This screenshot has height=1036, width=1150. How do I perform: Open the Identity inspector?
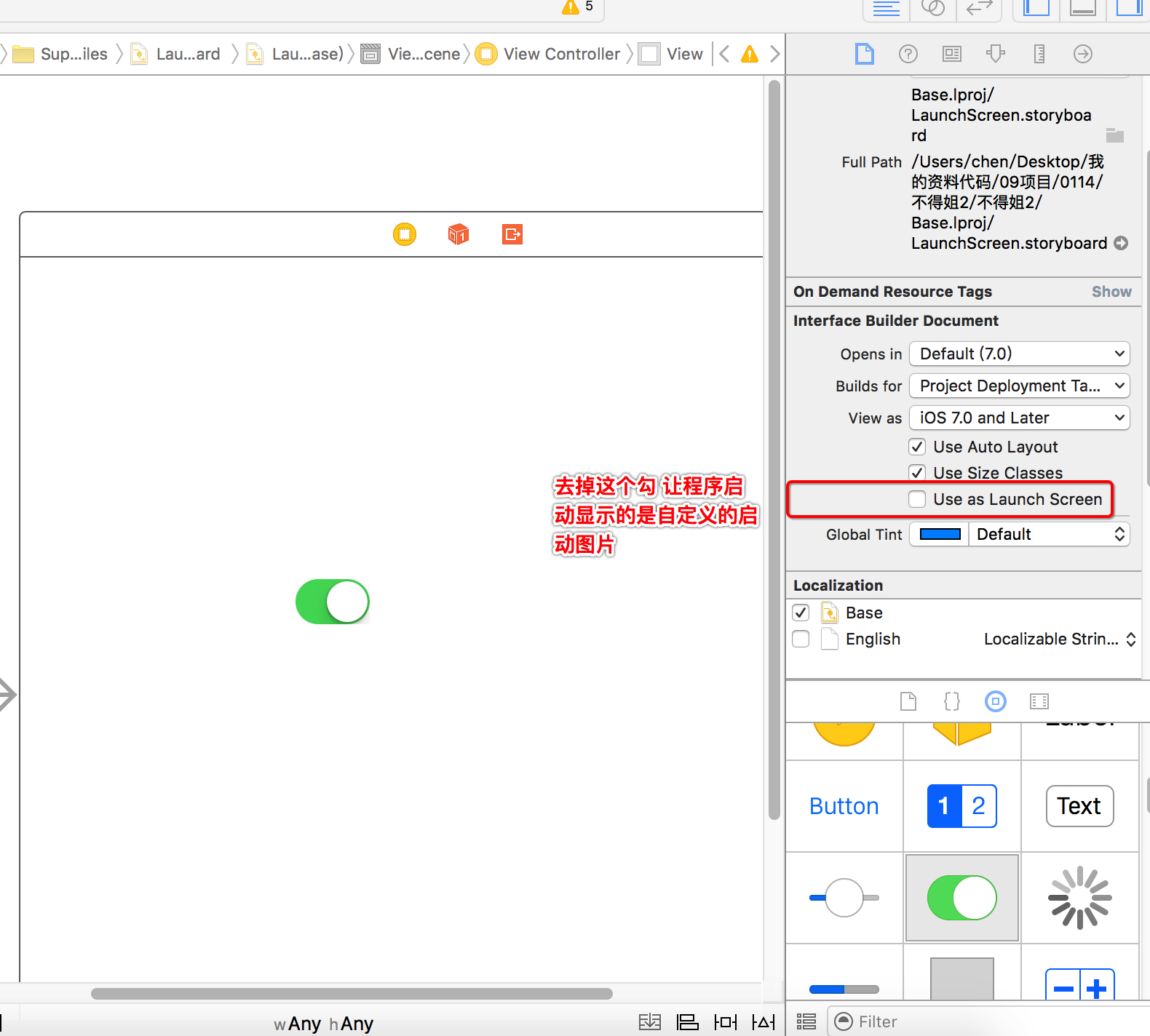click(952, 54)
